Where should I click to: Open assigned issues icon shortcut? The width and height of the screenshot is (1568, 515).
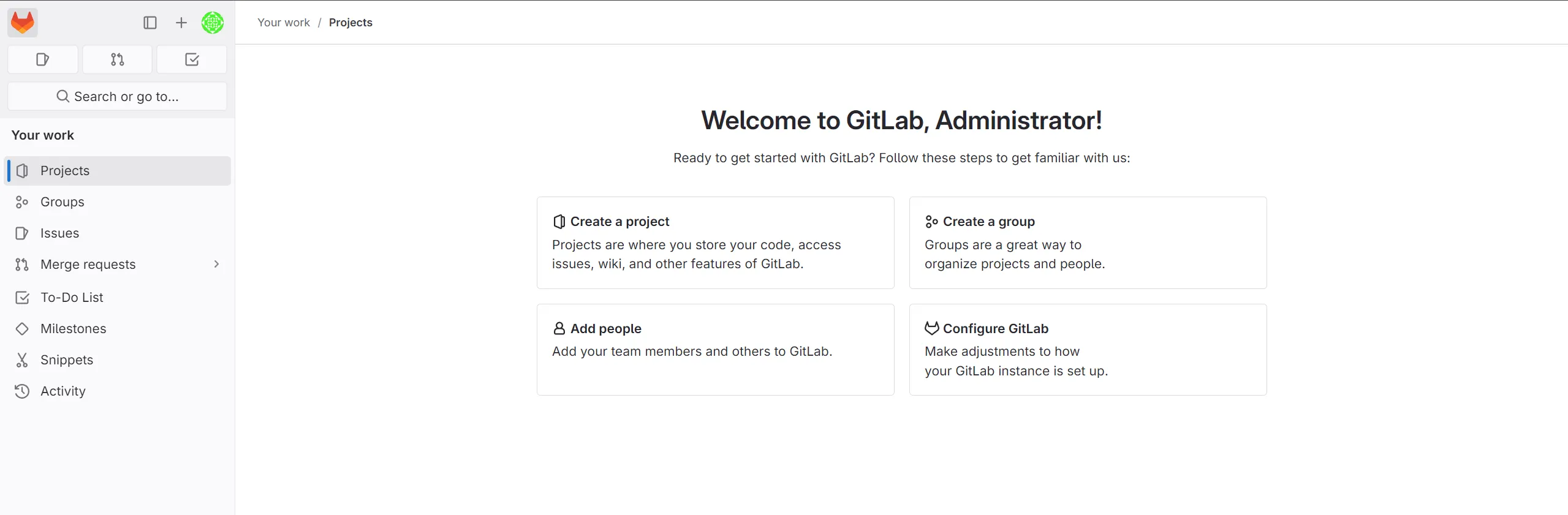tap(42, 59)
